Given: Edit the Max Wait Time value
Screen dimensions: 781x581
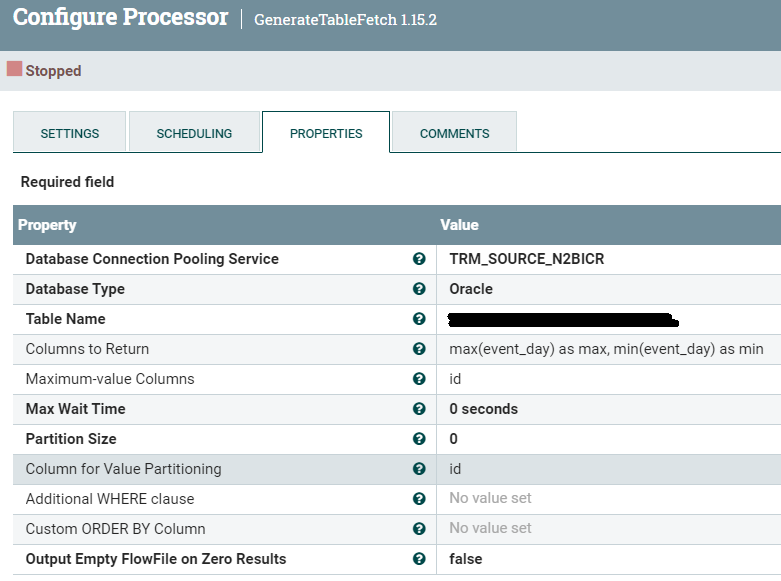Looking at the screenshot, I should coord(483,409).
